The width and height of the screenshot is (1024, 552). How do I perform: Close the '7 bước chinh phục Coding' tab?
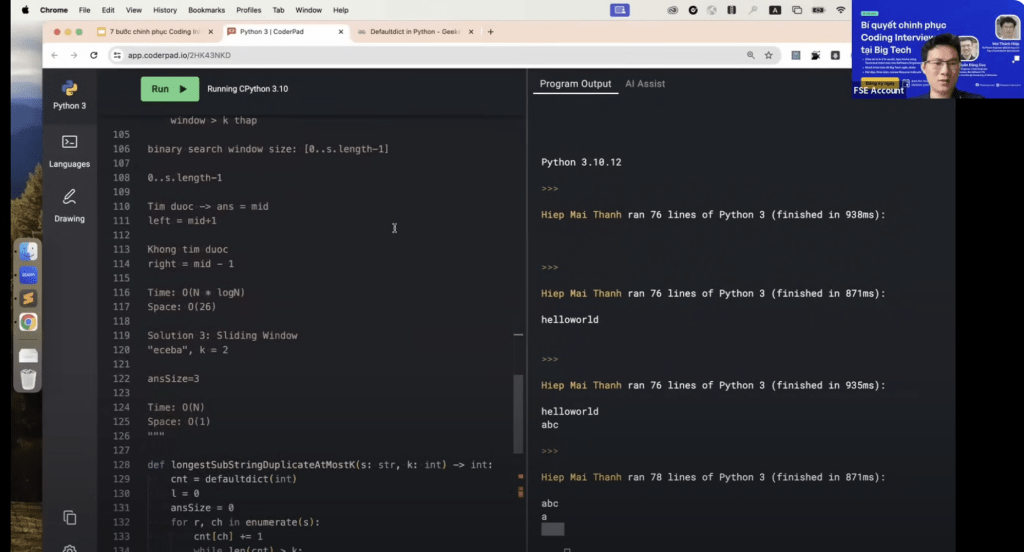pos(210,31)
